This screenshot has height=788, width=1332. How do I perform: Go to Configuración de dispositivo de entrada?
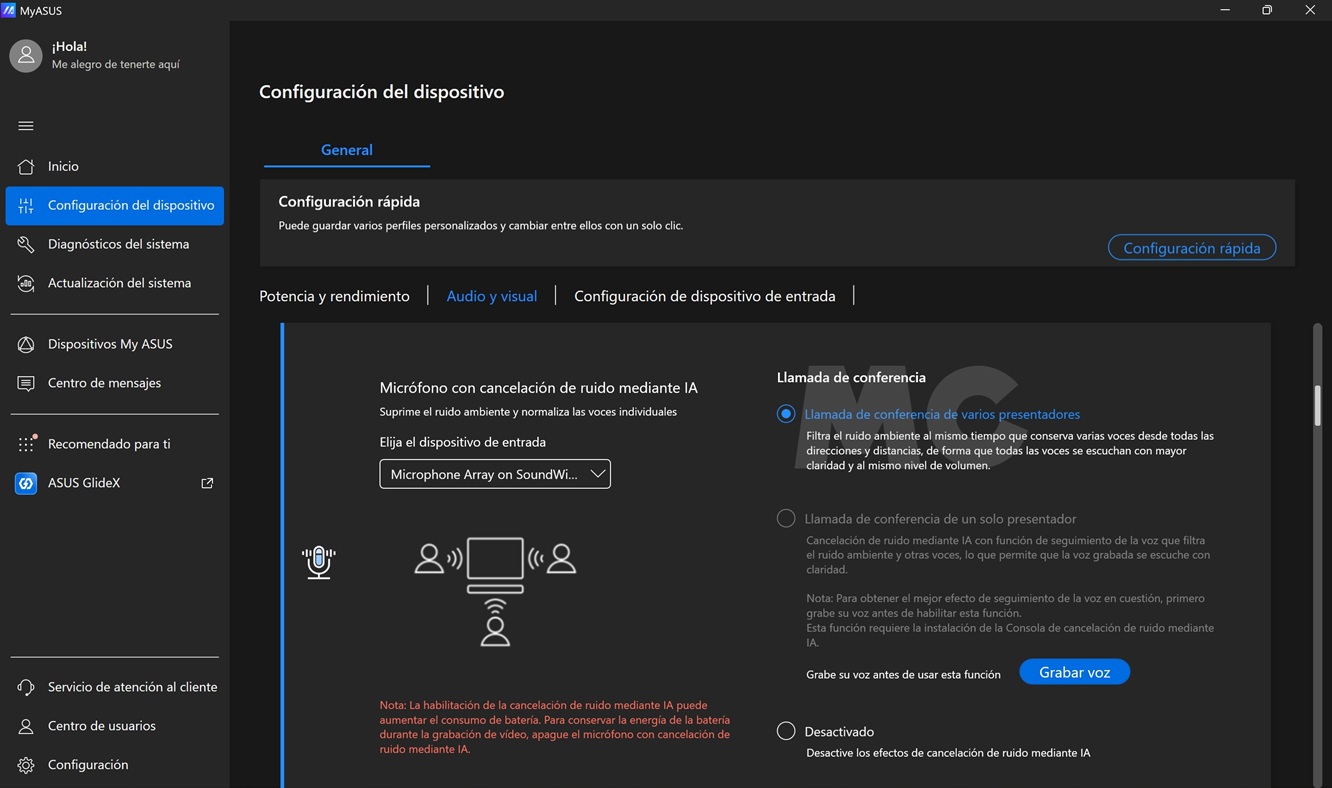click(704, 296)
